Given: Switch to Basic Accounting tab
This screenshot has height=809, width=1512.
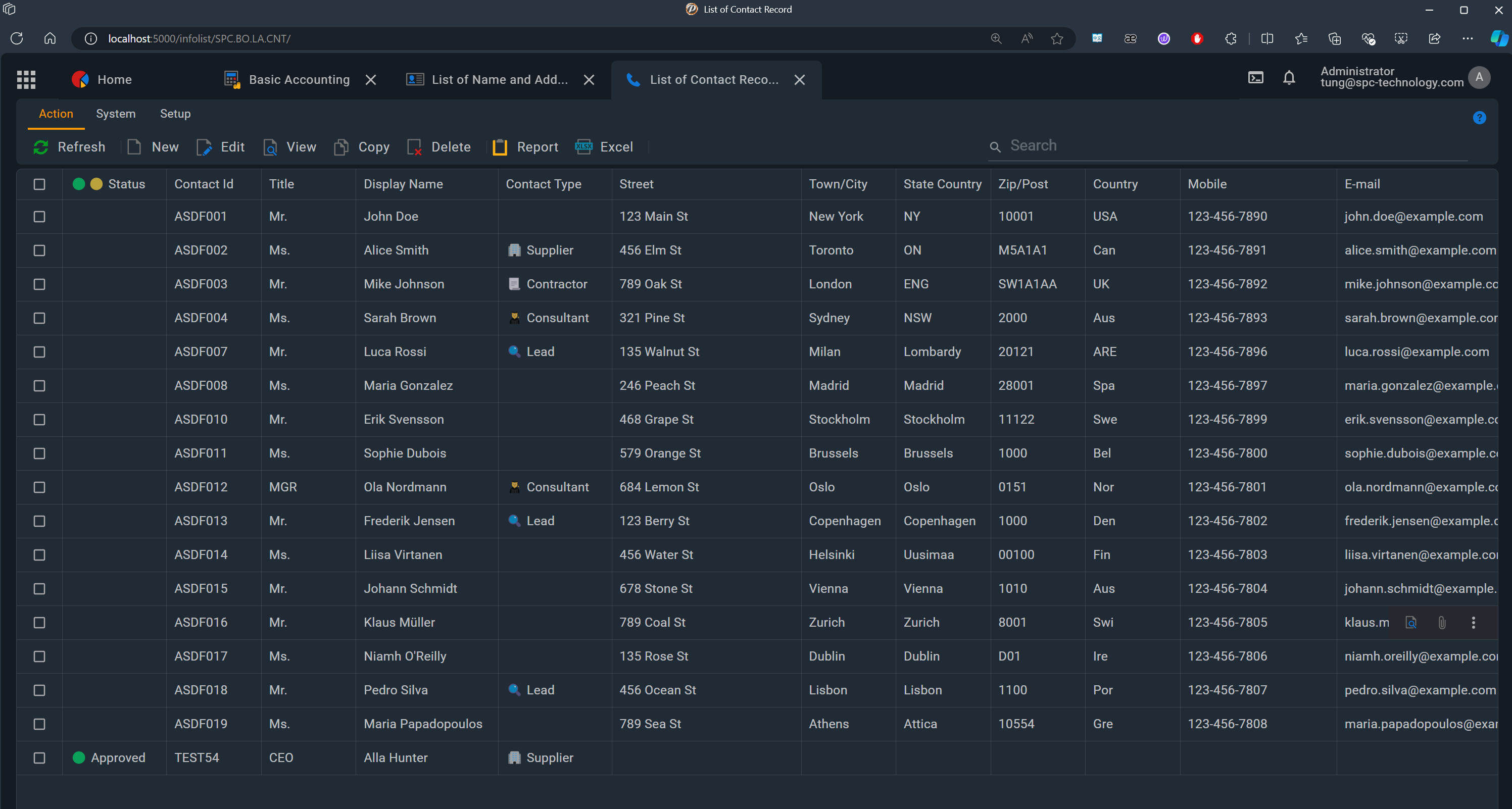Looking at the screenshot, I should 287,79.
